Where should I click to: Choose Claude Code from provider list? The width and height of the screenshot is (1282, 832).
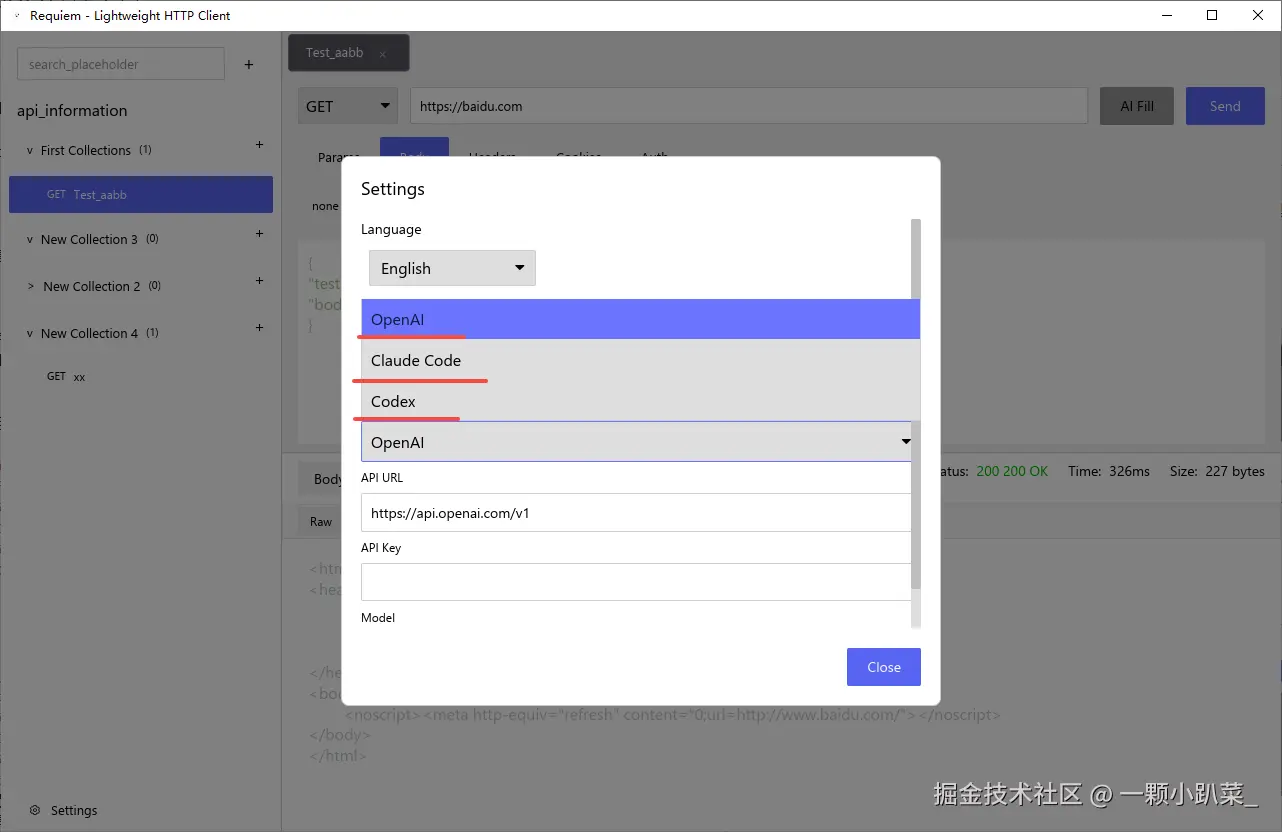tap(640, 360)
